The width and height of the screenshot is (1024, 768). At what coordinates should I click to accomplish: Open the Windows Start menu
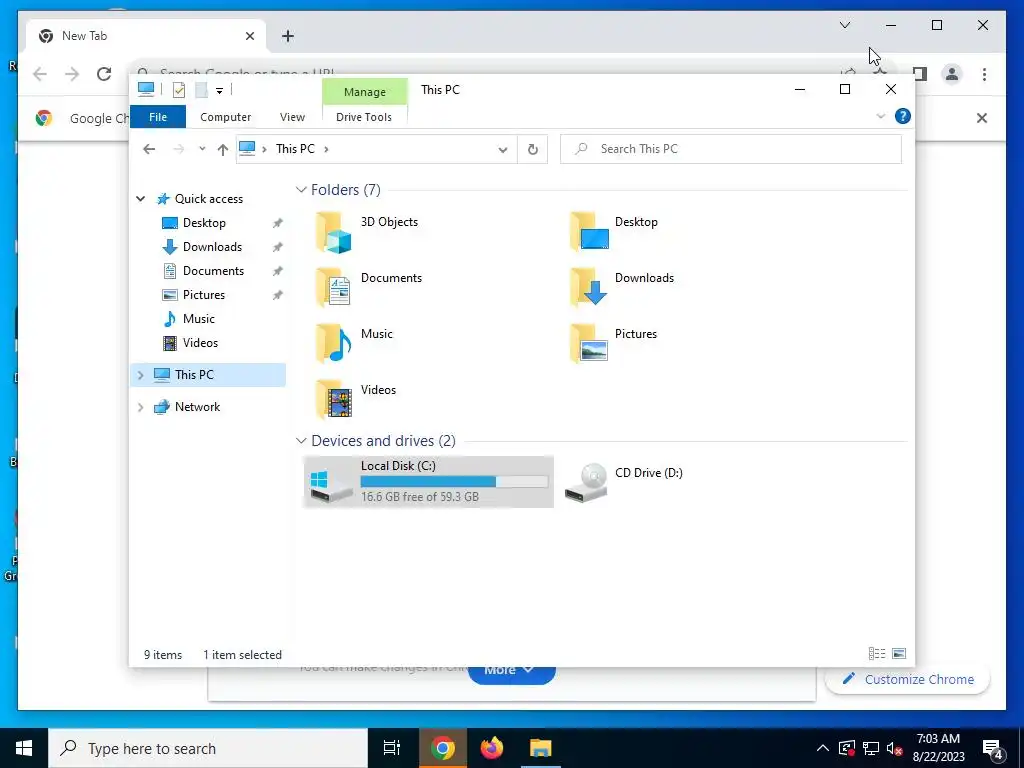click(x=24, y=748)
